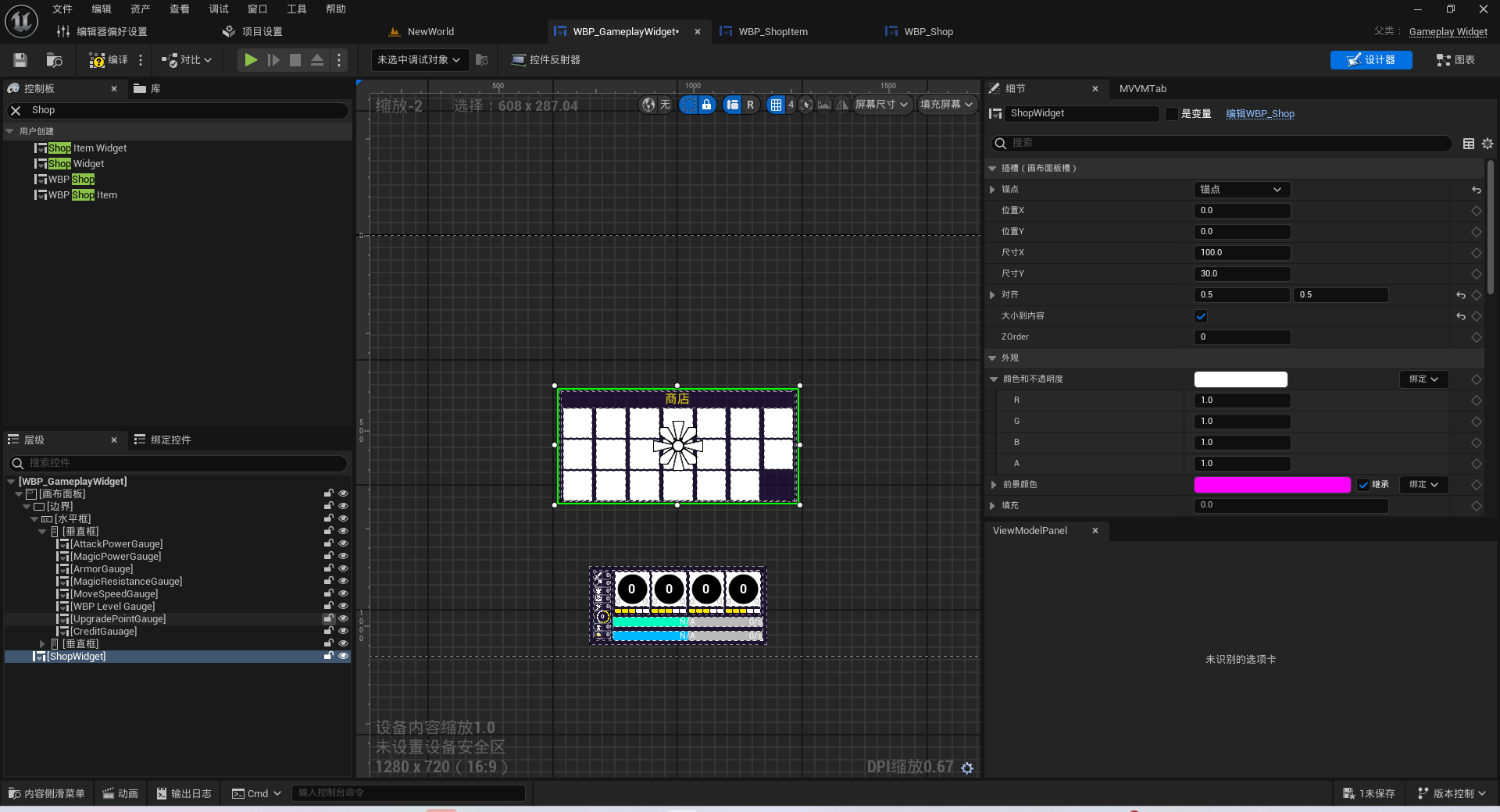Click the Unreal Engine logo icon
Viewport: 1500px width, 812px height.
(21, 21)
